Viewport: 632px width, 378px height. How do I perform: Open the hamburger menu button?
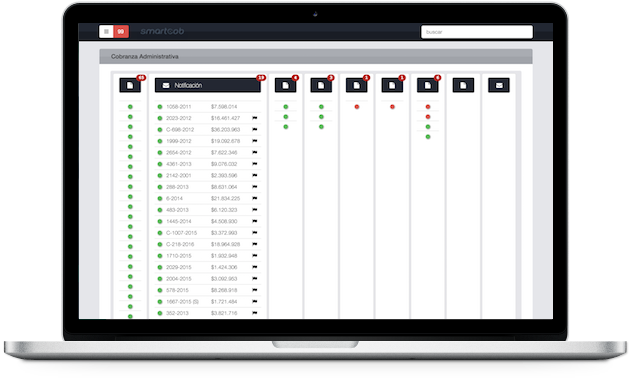106,31
